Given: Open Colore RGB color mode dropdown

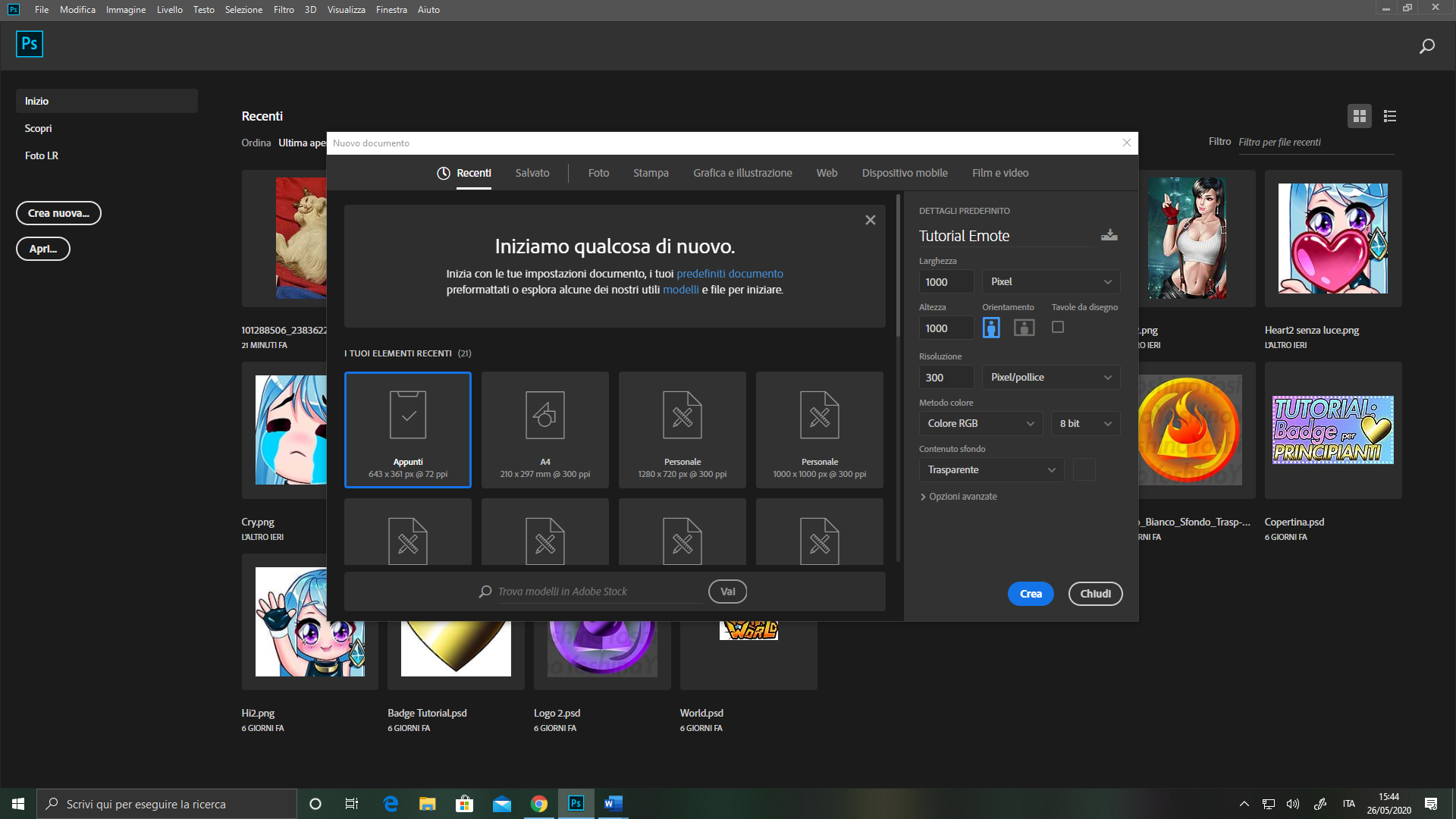Looking at the screenshot, I should tap(981, 423).
